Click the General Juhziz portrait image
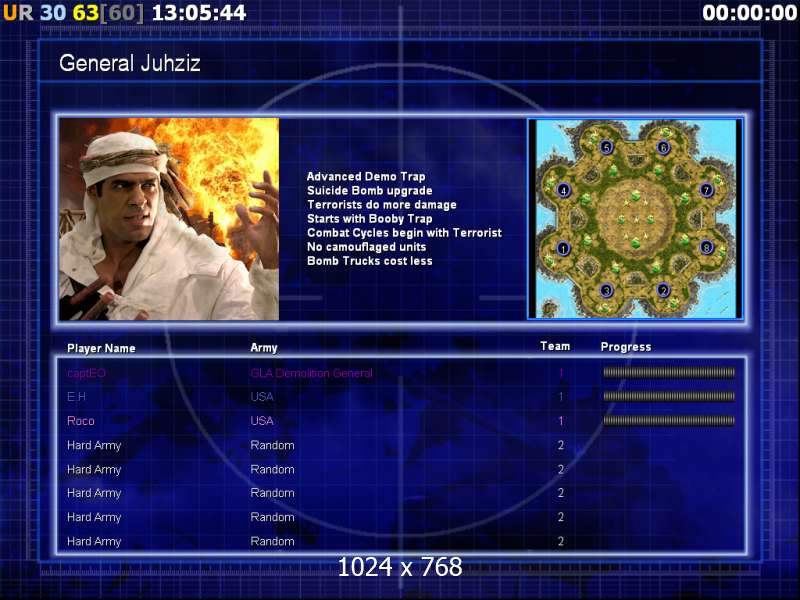This screenshot has width=800, height=600. [x=169, y=219]
